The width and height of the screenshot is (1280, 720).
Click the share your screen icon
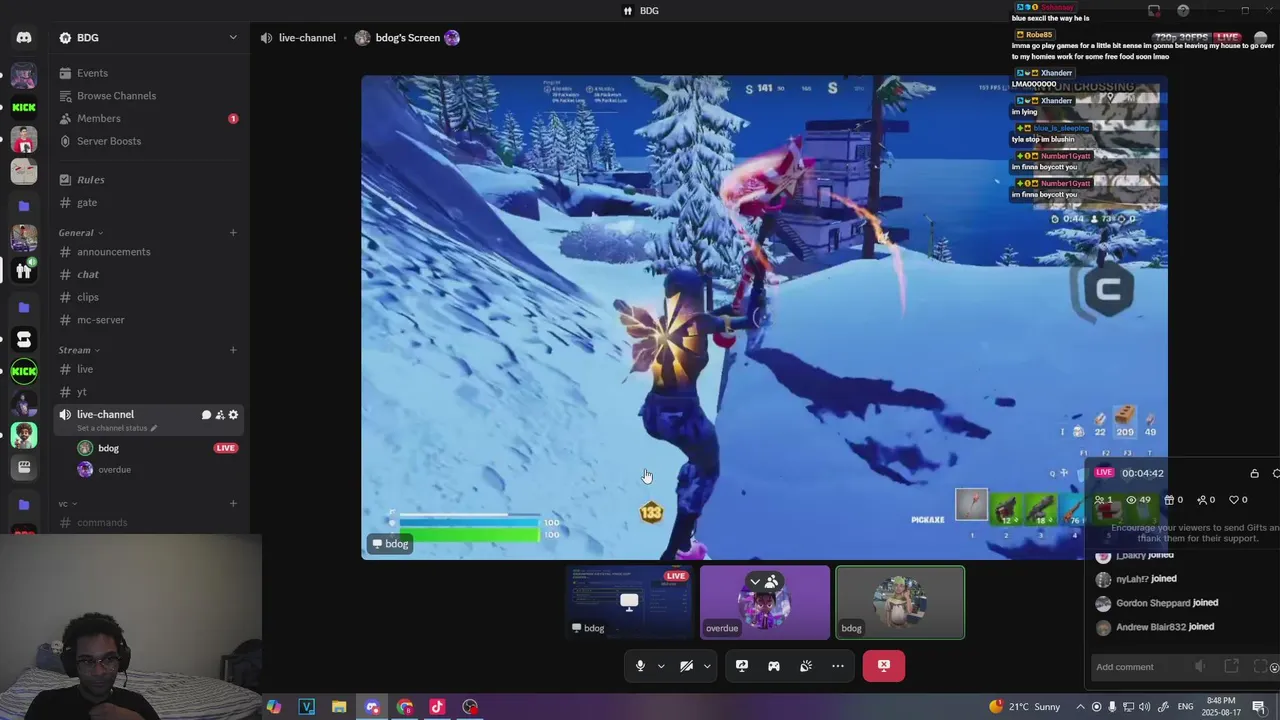pyautogui.click(x=742, y=666)
